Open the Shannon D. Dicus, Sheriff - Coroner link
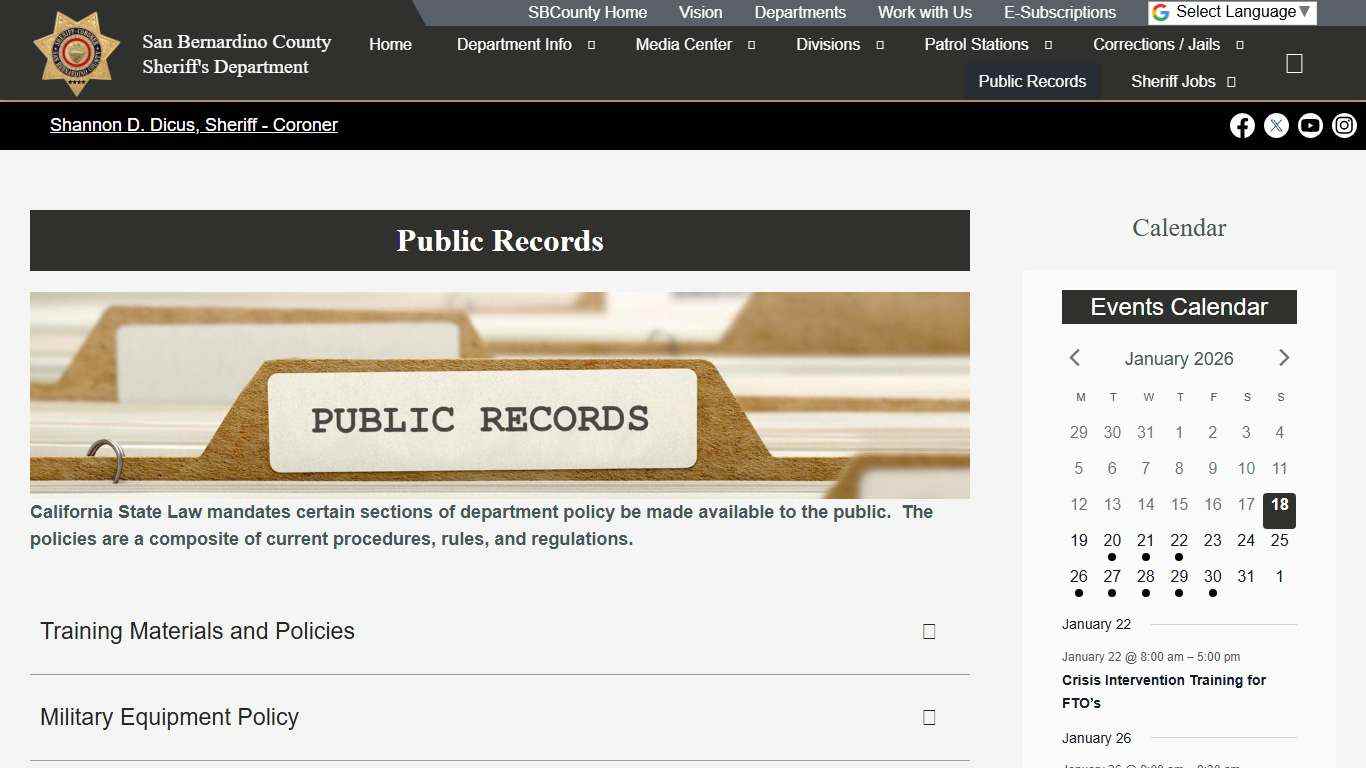The height and width of the screenshot is (768, 1366). pyautogui.click(x=194, y=125)
